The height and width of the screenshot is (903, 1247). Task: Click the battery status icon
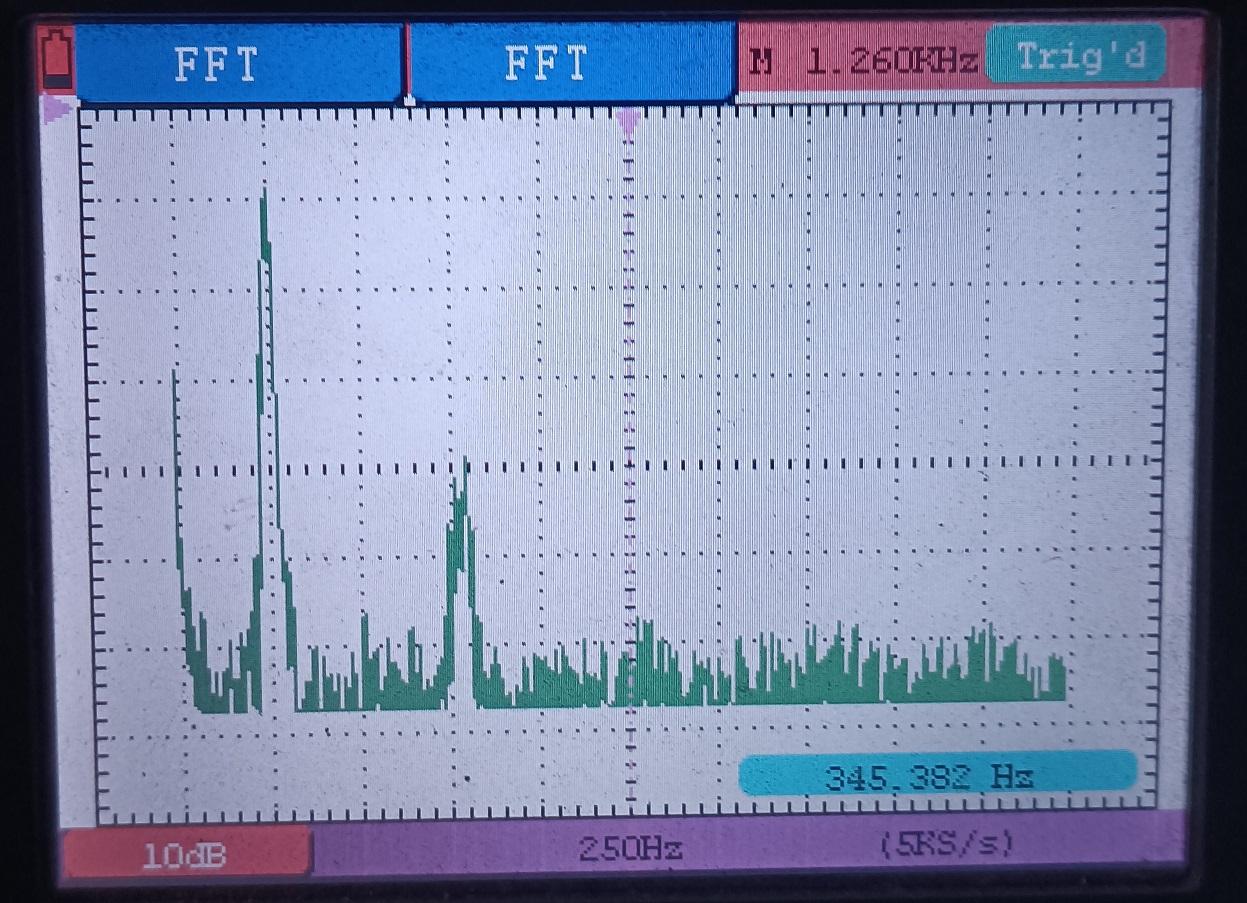click(55, 62)
